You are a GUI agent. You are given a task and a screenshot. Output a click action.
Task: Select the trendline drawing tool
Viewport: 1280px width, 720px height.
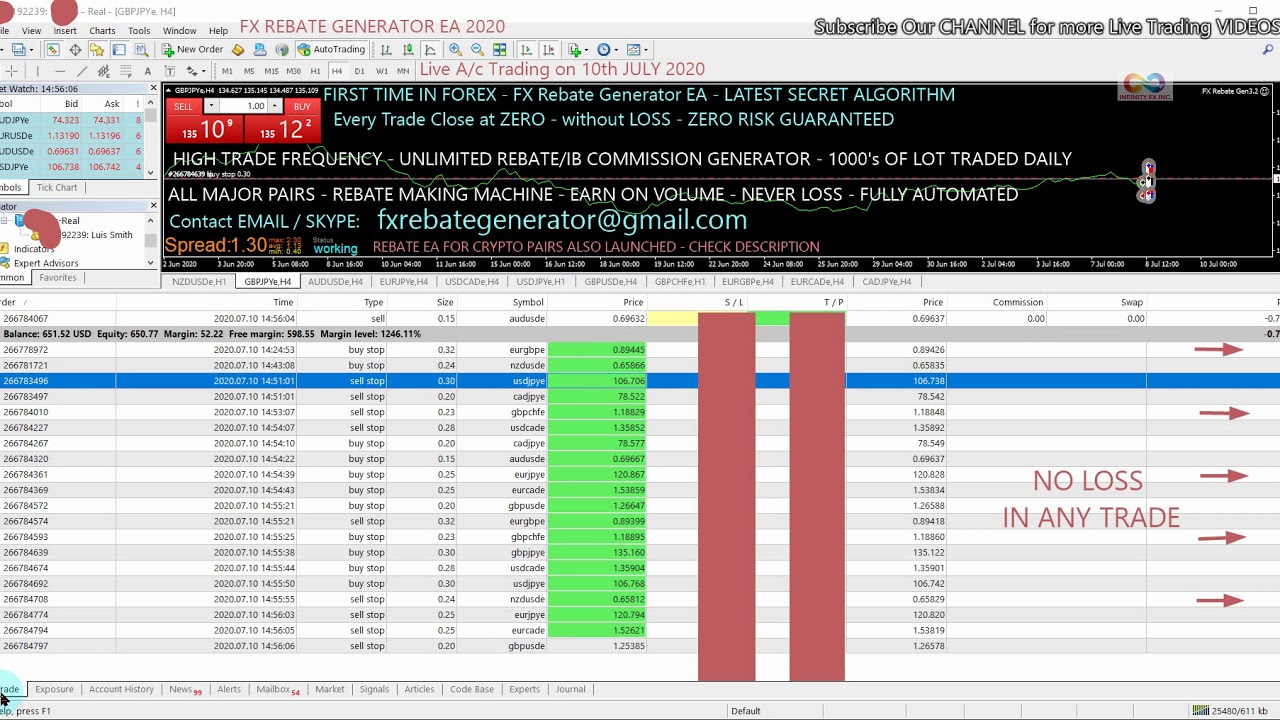click(x=82, y=71)
